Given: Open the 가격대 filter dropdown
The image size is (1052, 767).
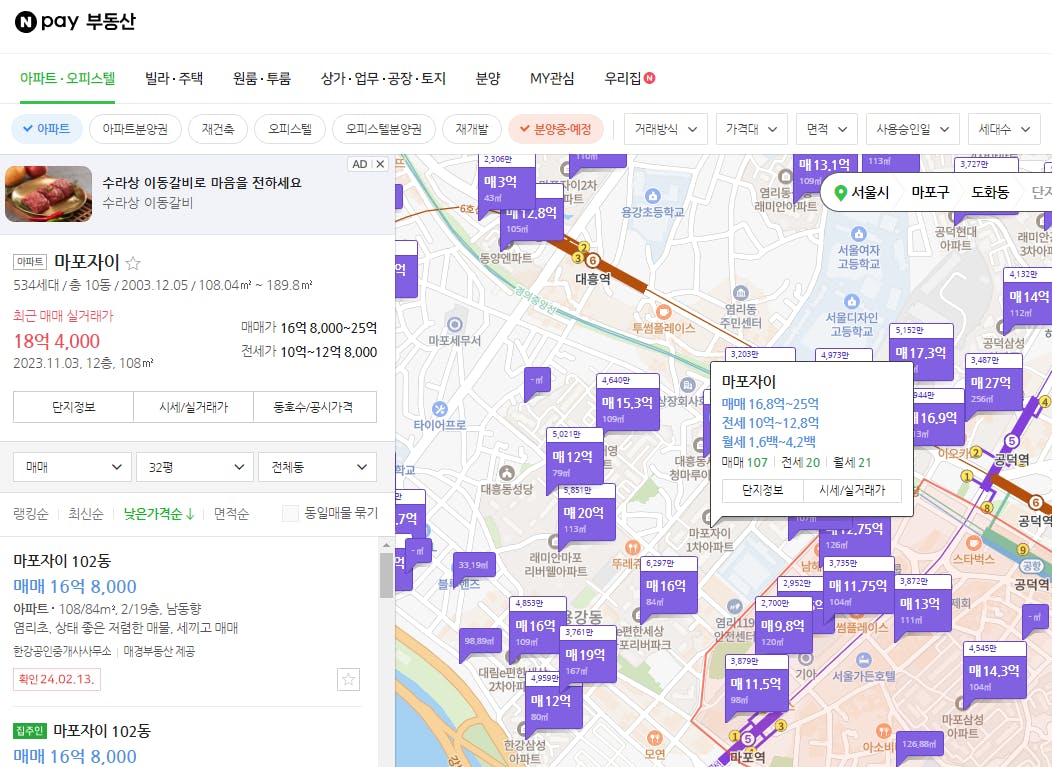Looking at the screenshot, I should coord(751,129).
